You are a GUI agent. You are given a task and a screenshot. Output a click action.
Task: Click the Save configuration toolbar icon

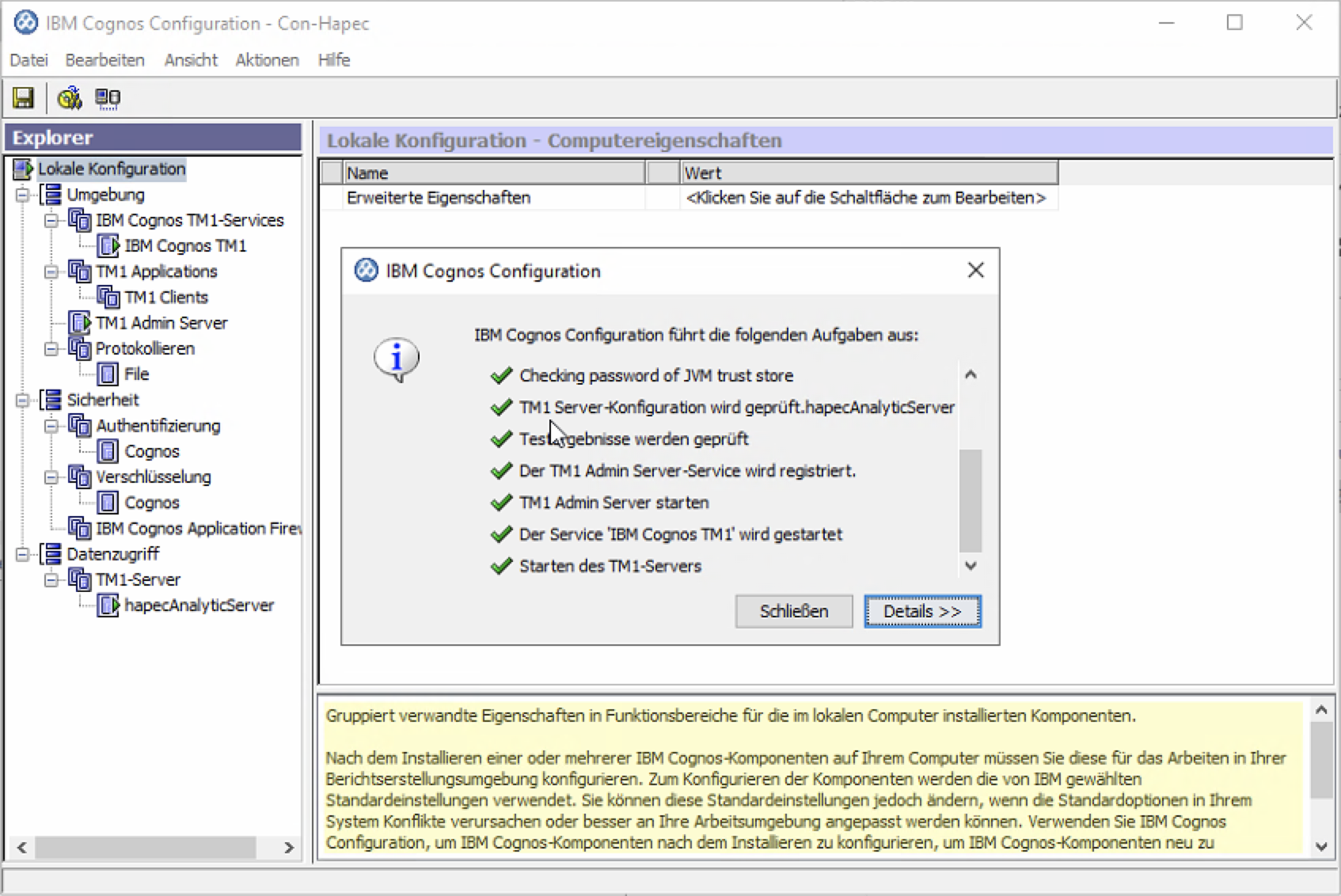pyautogui.click(x=24, y=98)
